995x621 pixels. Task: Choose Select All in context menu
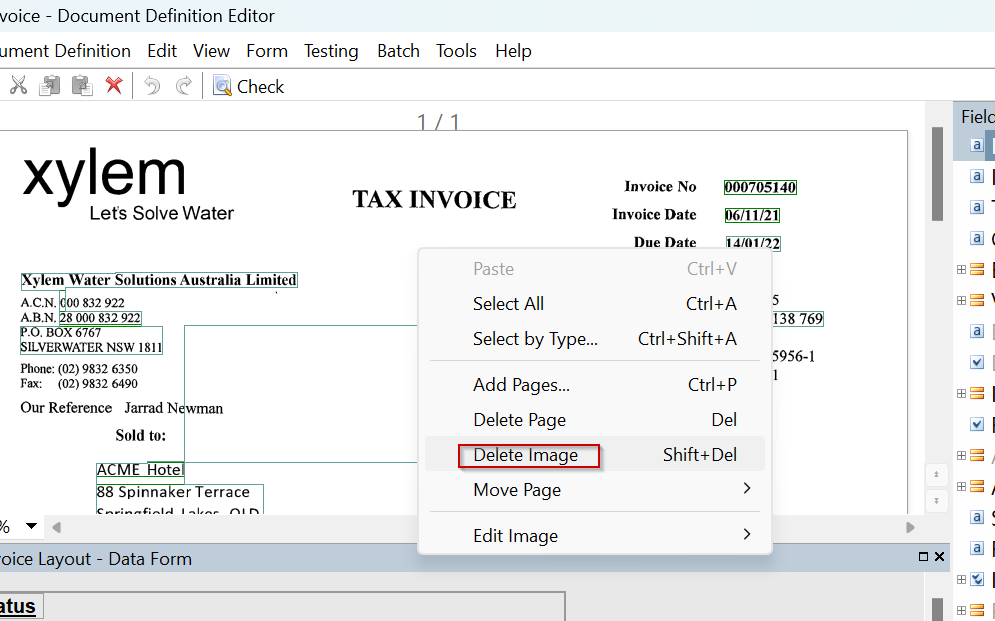click(595, 304)
